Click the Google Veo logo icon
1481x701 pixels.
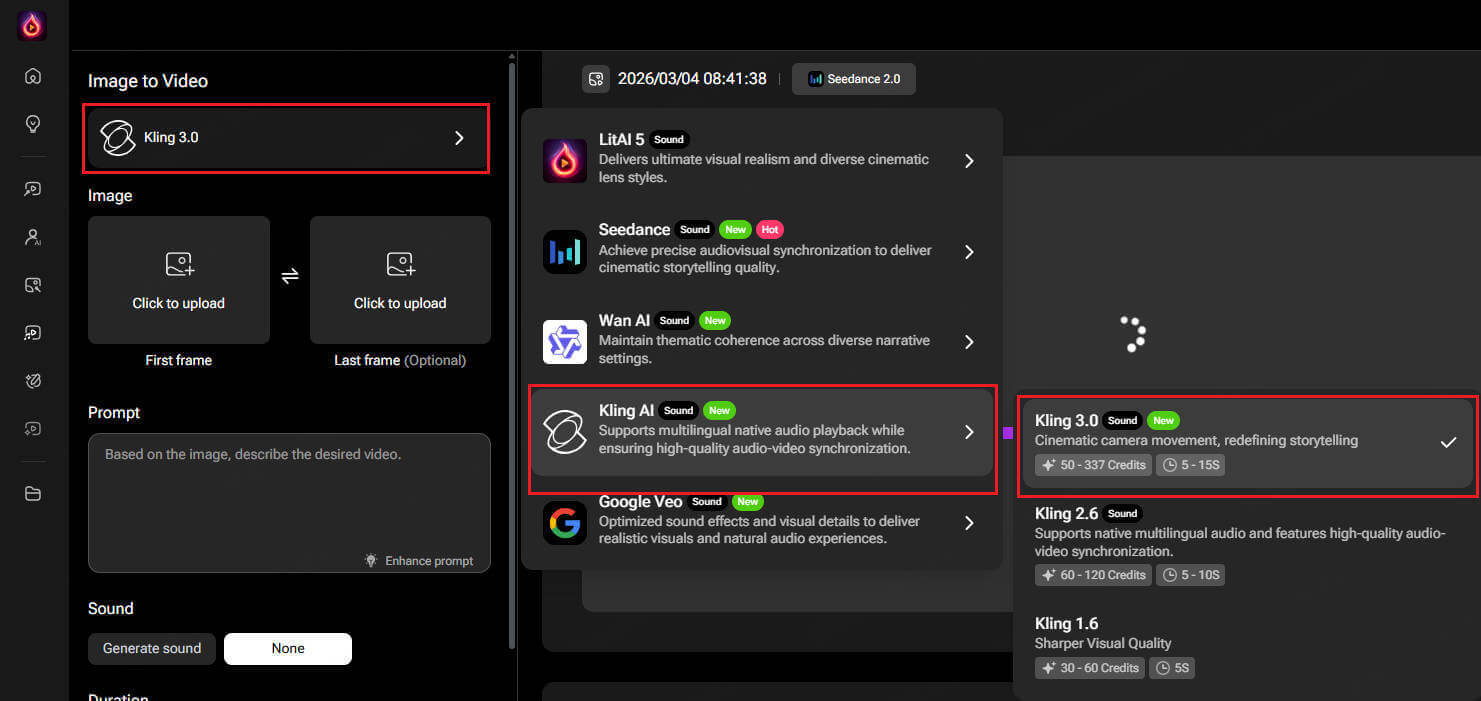564,523
